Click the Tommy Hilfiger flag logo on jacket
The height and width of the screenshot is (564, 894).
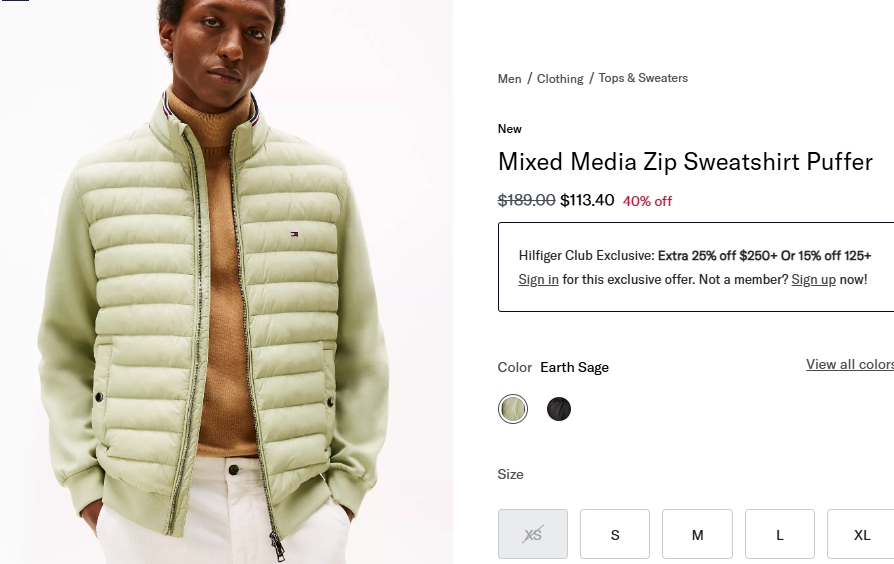[x=296, y=234]
